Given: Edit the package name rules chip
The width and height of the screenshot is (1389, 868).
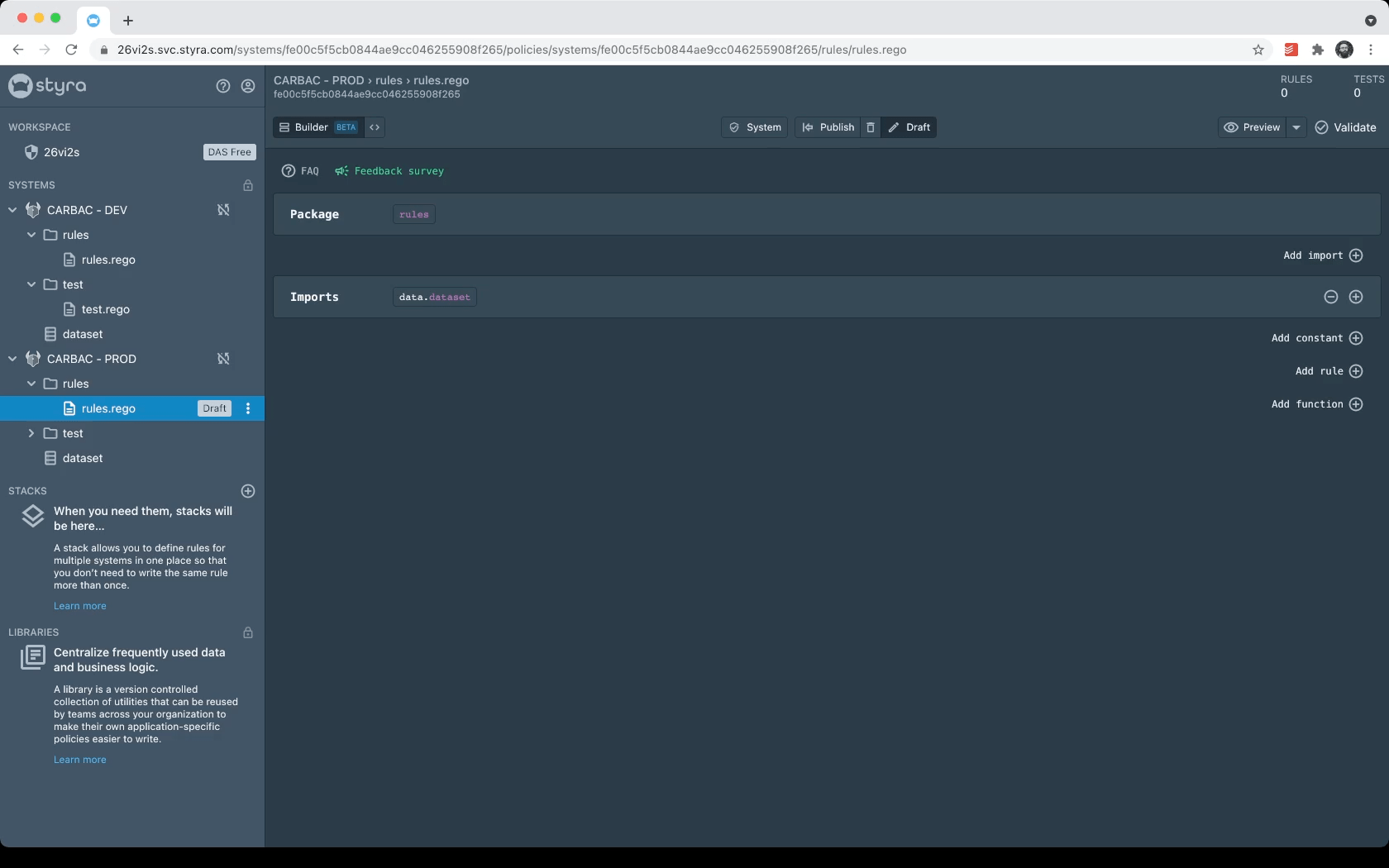Looking at the screenshot, I should pyautogui.click(x=414, y=214).
